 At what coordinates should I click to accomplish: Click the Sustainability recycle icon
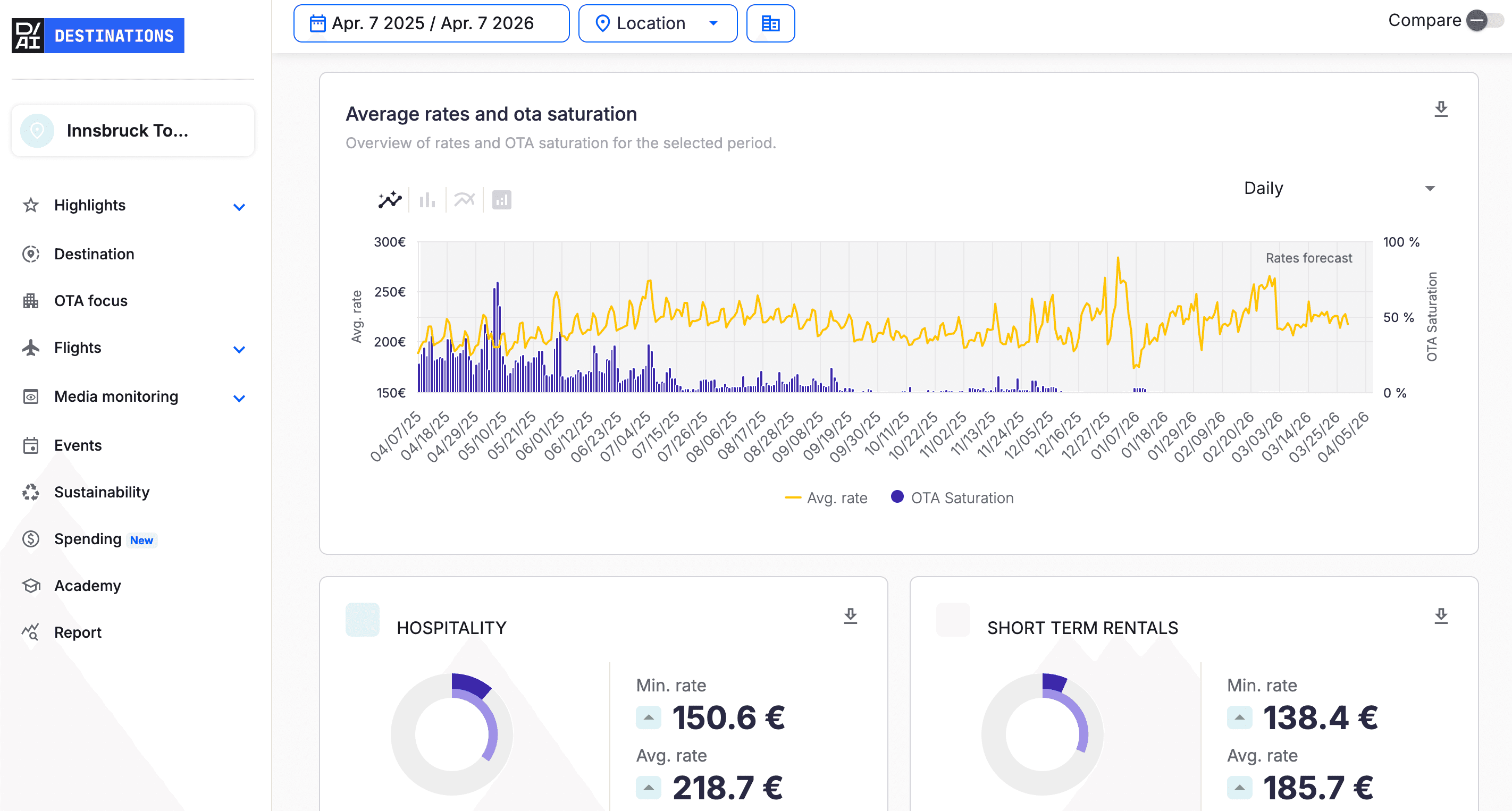point(30,492)
